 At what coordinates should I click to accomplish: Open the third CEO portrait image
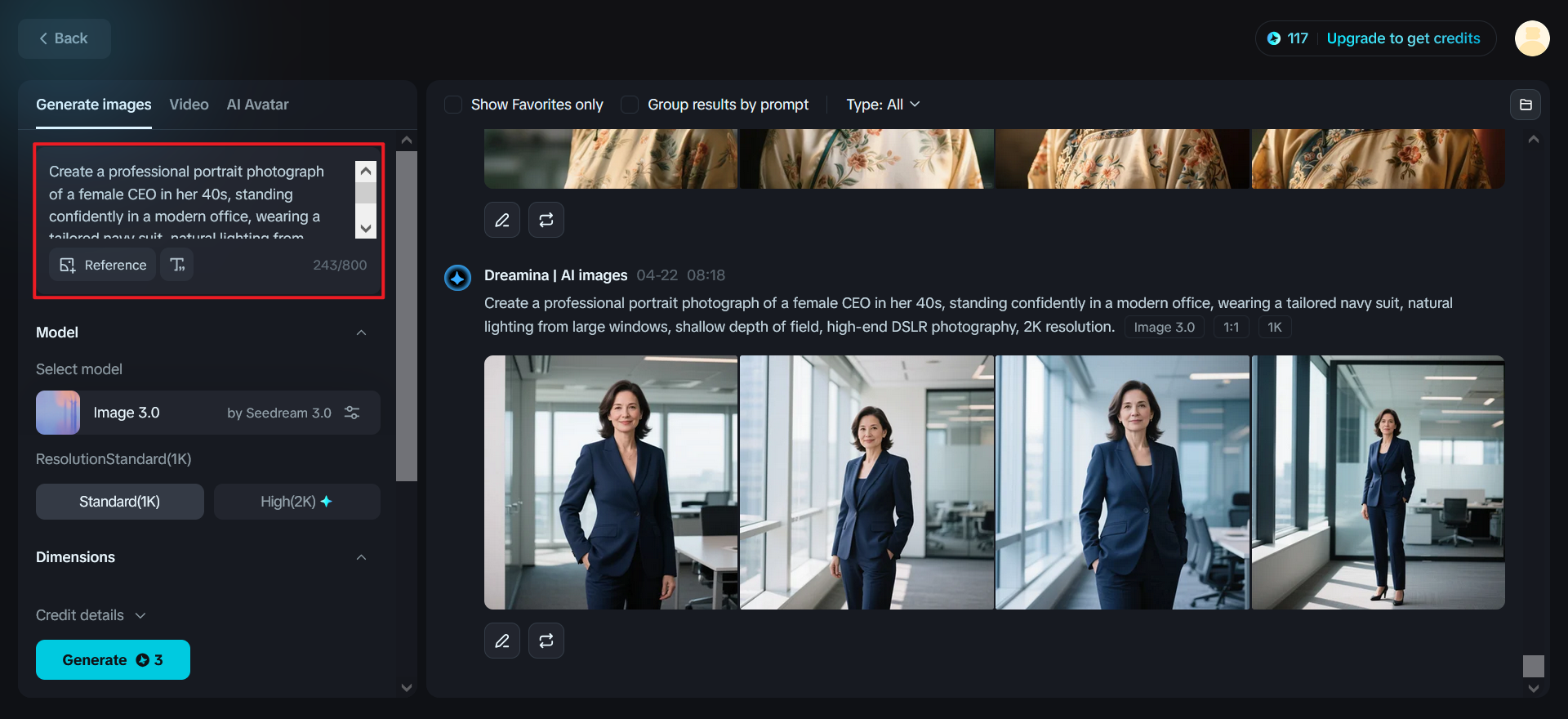pyautogui.click(x=1123, y=482)
